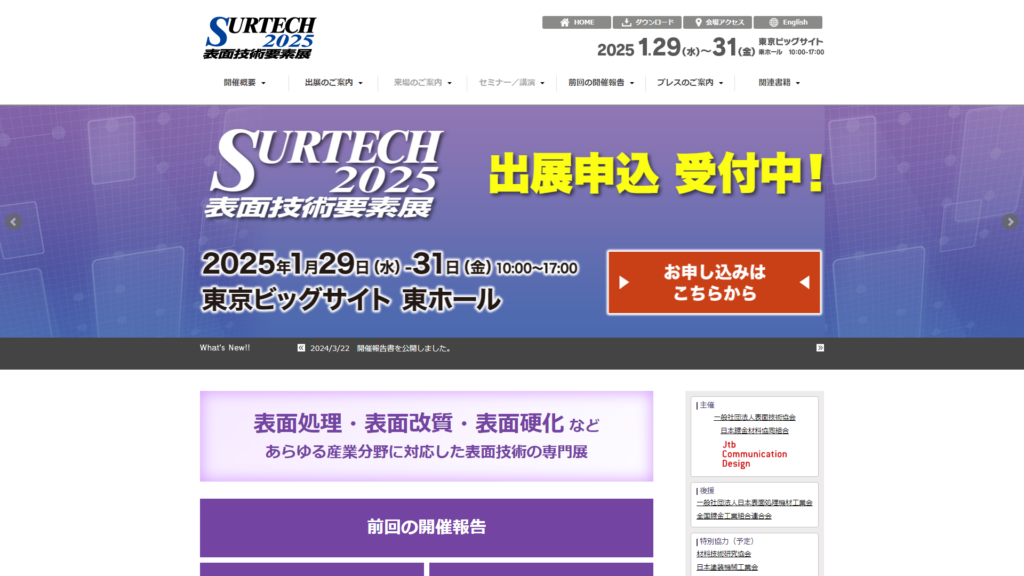Expand the プレスのご案内 menu
Viewport: 1024px width, 576px height.
pyautogui.click(x=690, y=83)
